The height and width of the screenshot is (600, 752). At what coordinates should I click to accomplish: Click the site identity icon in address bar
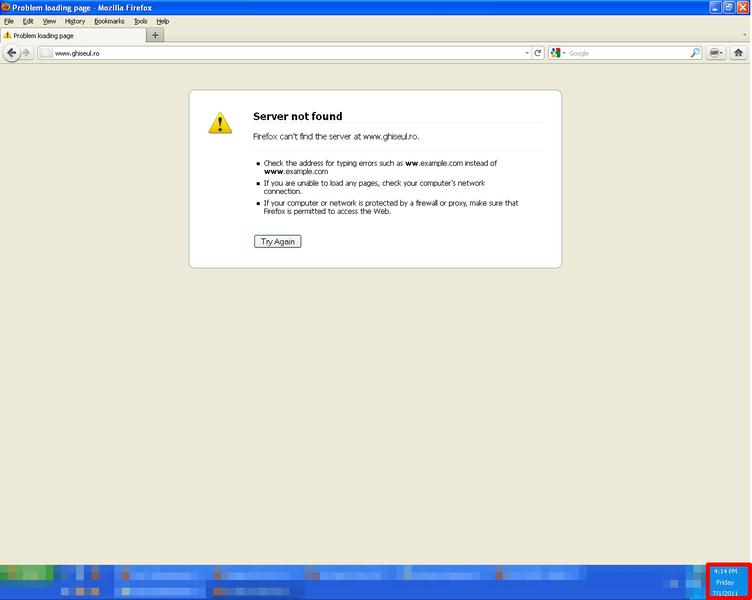click(45, 53)
